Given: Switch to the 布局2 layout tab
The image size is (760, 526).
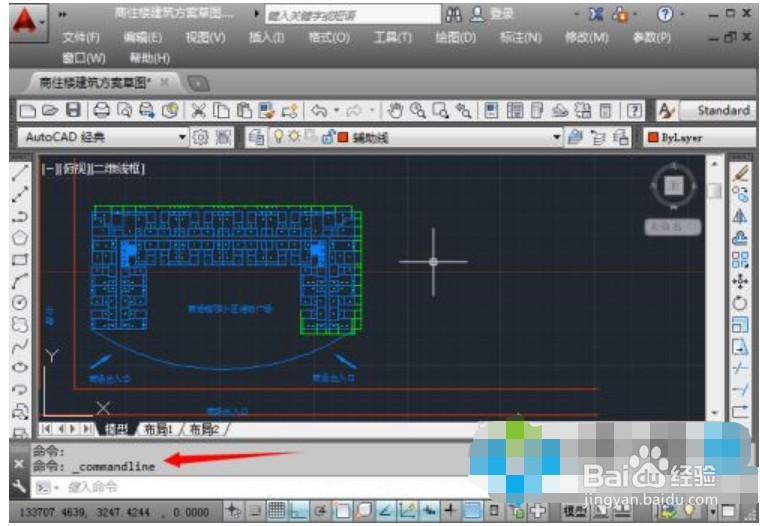Looking at the screenshot, I should pyautogui.click(x=204, y=429).
